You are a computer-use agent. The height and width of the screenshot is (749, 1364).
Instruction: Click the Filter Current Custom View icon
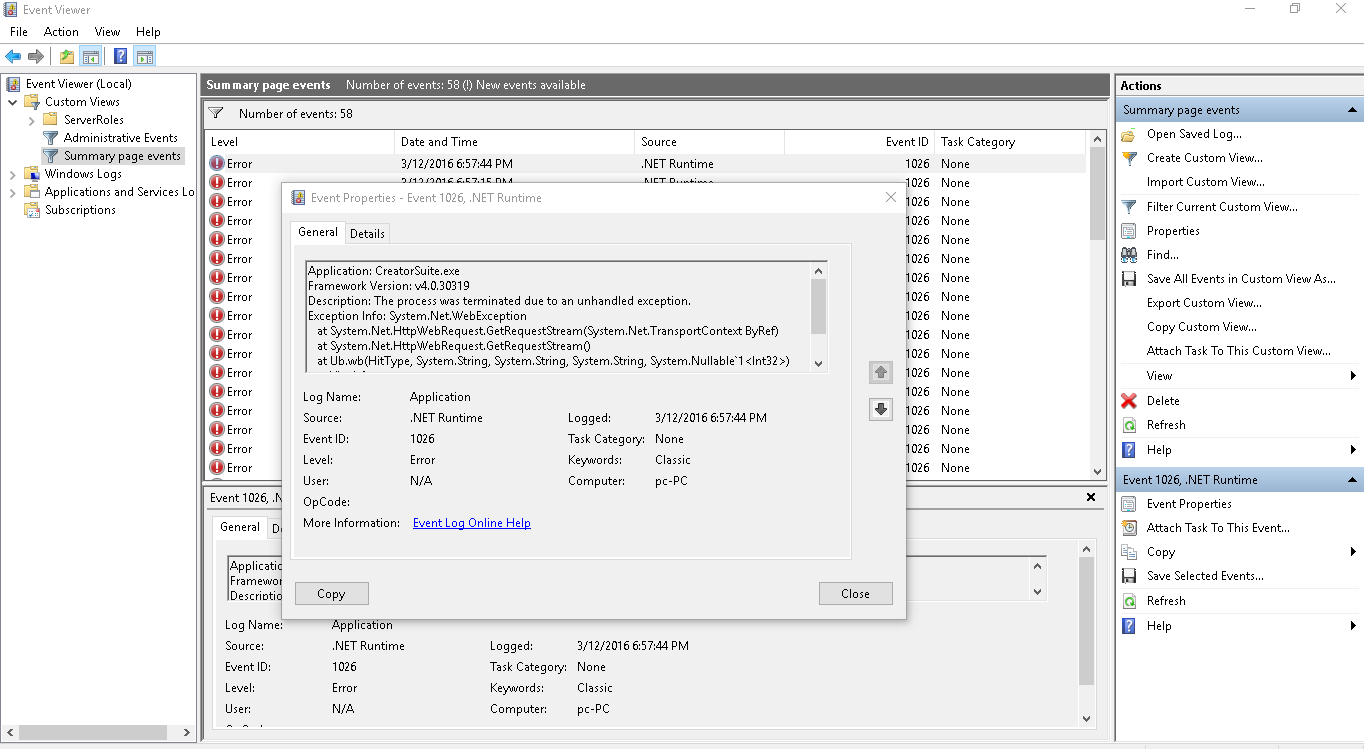click(x=1129, y=207)
